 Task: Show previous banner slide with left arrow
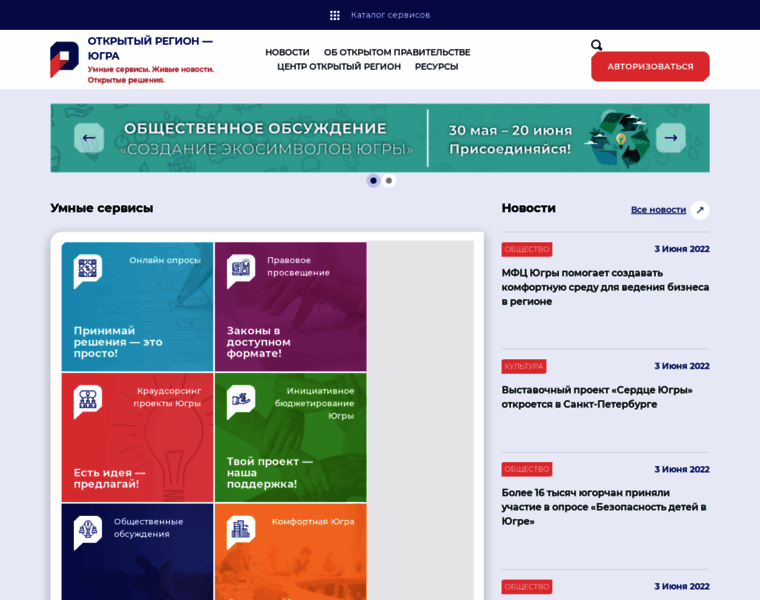pyautogui.click(x=89, y=138)
